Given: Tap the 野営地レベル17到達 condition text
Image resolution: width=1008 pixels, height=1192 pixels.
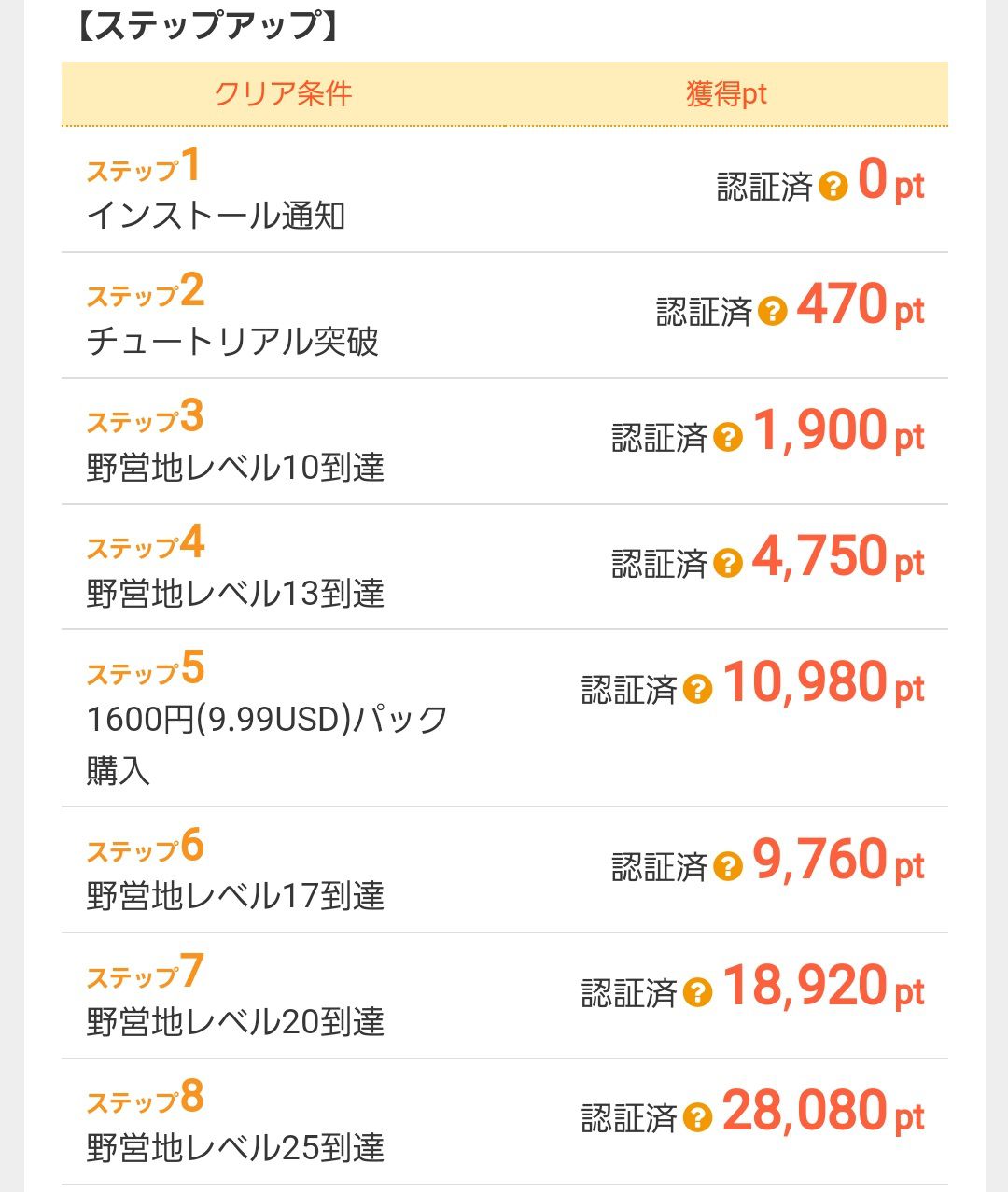Looking at the screenshot, I should point(235,896).
